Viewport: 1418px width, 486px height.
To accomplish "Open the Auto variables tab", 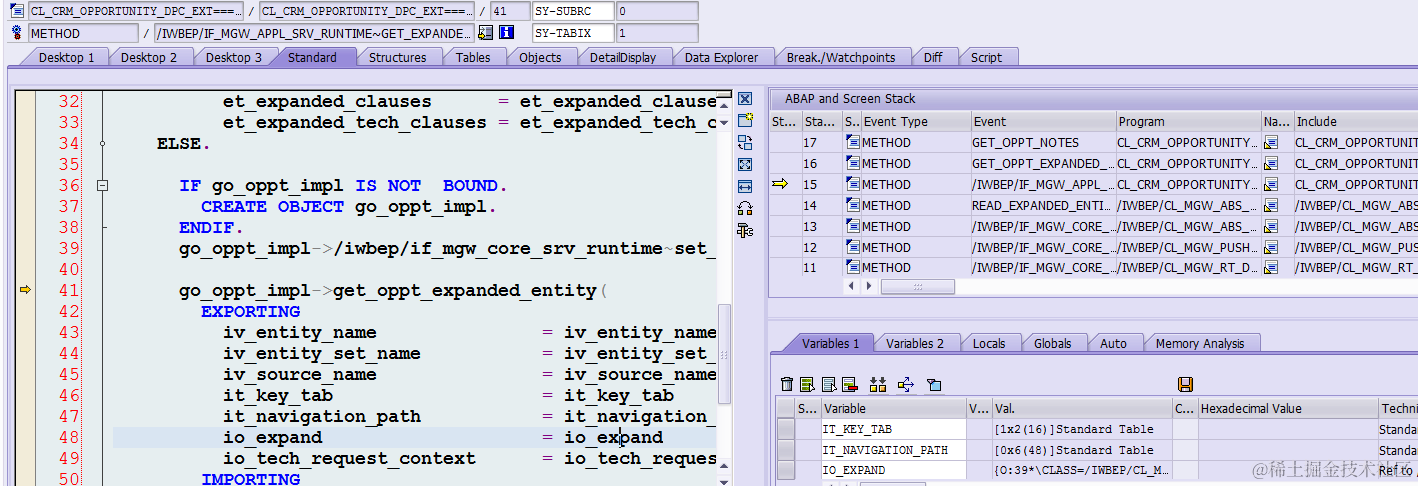I will 1113,343.
